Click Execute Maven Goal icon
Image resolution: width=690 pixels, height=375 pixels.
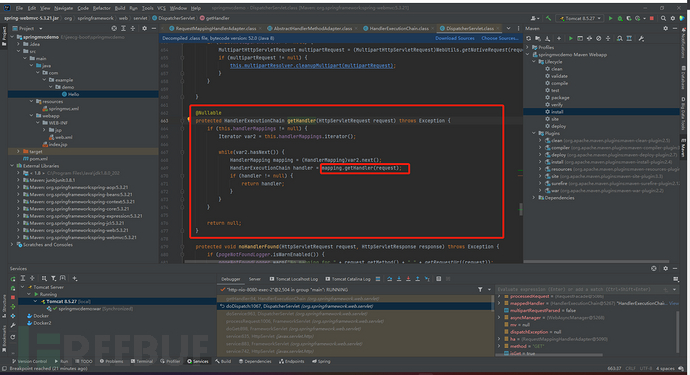coord(580,39)
